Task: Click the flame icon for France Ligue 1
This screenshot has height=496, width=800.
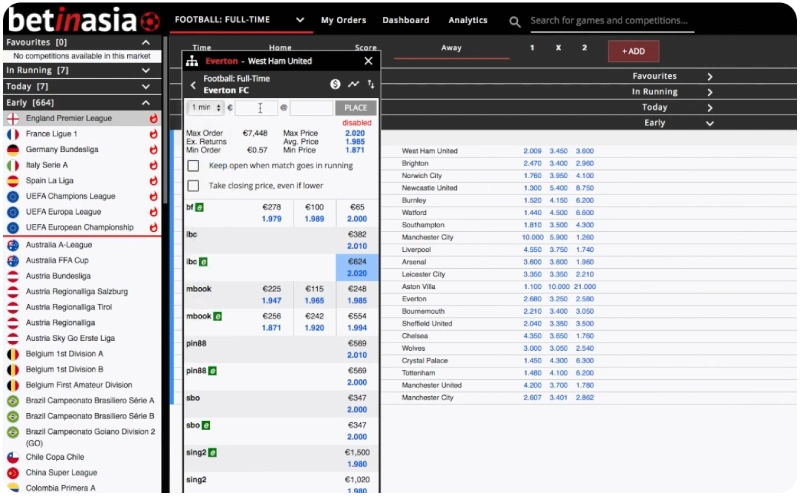Action: [153, 134]
